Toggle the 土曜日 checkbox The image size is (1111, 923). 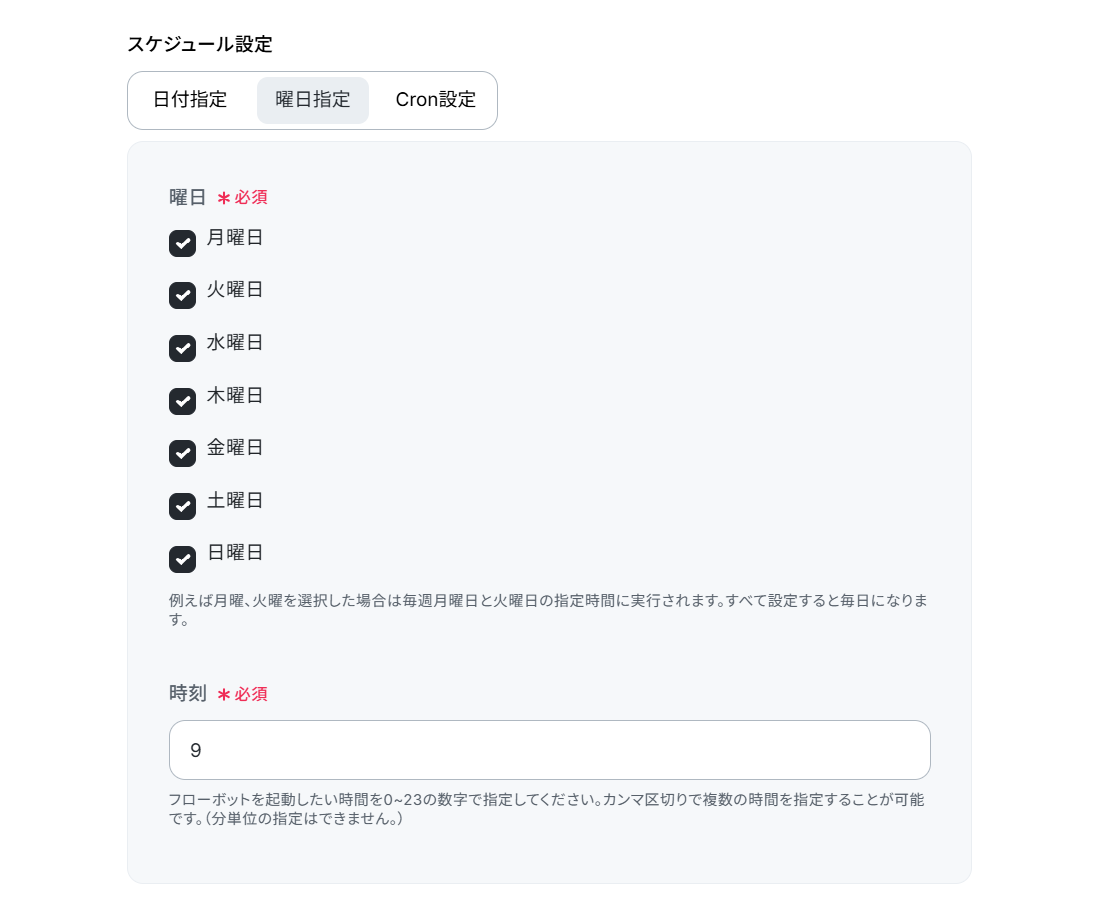point(182,506)
